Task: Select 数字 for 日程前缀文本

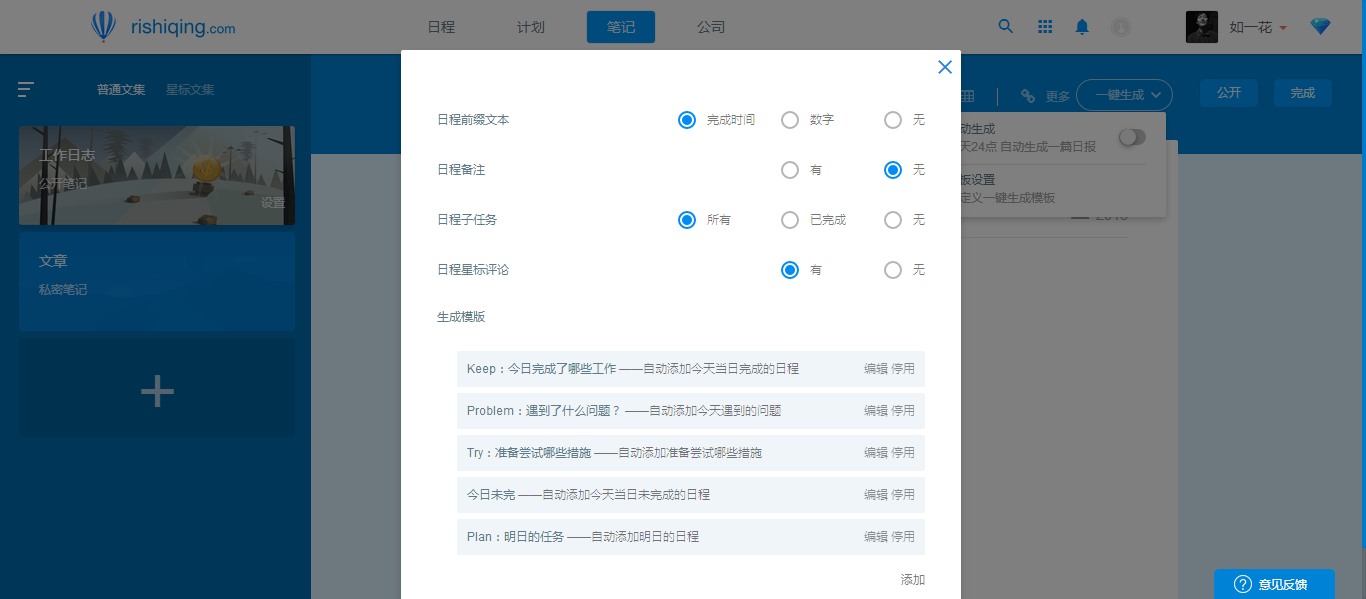Action: [789, 120]
